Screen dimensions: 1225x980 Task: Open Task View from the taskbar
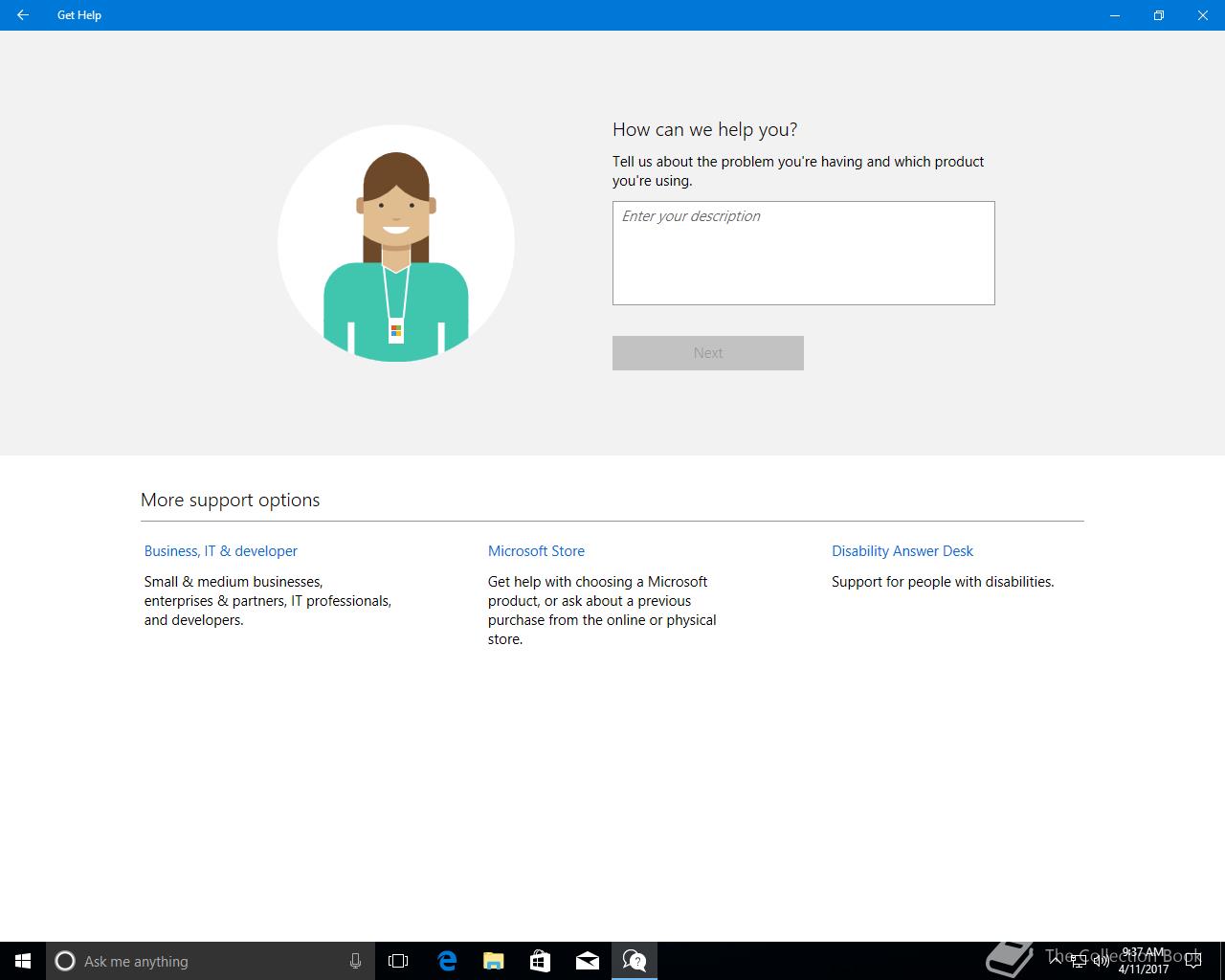click(398, 961)
